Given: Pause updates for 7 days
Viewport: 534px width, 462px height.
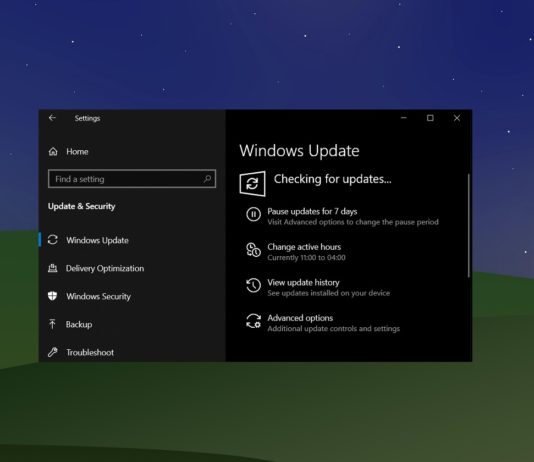Looking at the screenshot, I should coord(312,211).
